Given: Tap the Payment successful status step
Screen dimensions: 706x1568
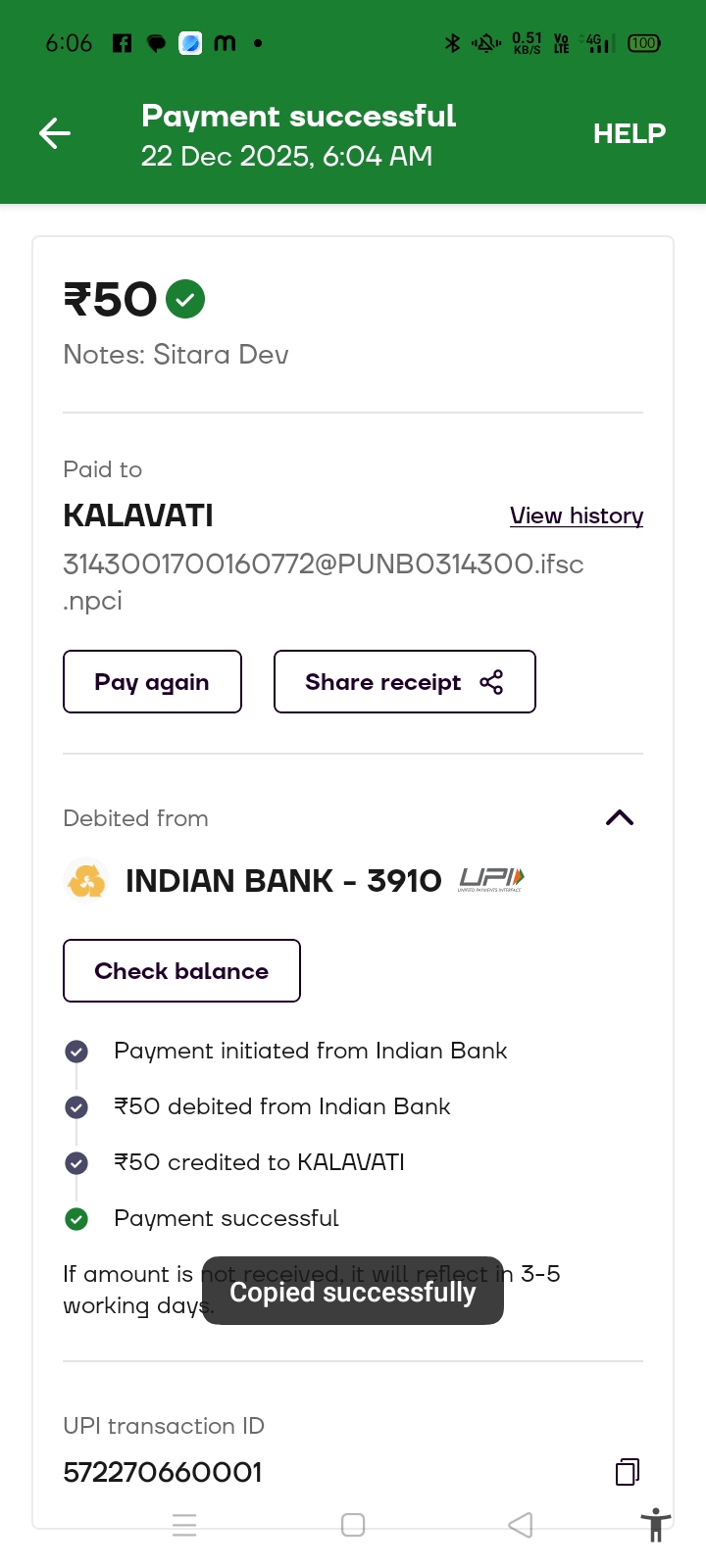Looking at the screenshot, I should pyautogui.click(x=227, y=1218).
